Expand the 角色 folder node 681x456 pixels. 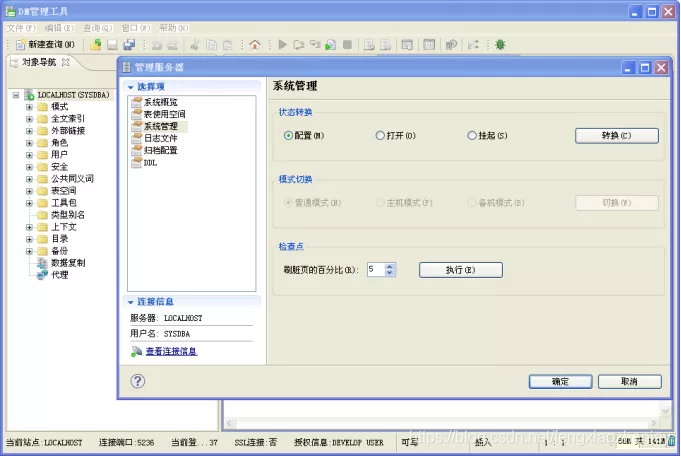pos(29,143)
